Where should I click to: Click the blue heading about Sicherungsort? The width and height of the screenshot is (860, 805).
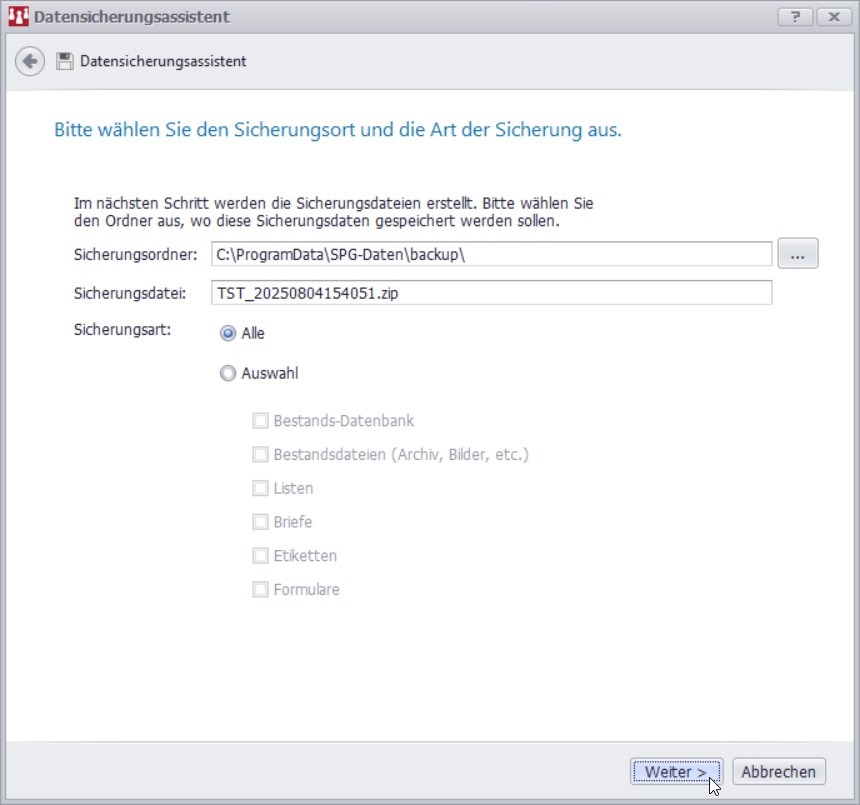(337, 131)
